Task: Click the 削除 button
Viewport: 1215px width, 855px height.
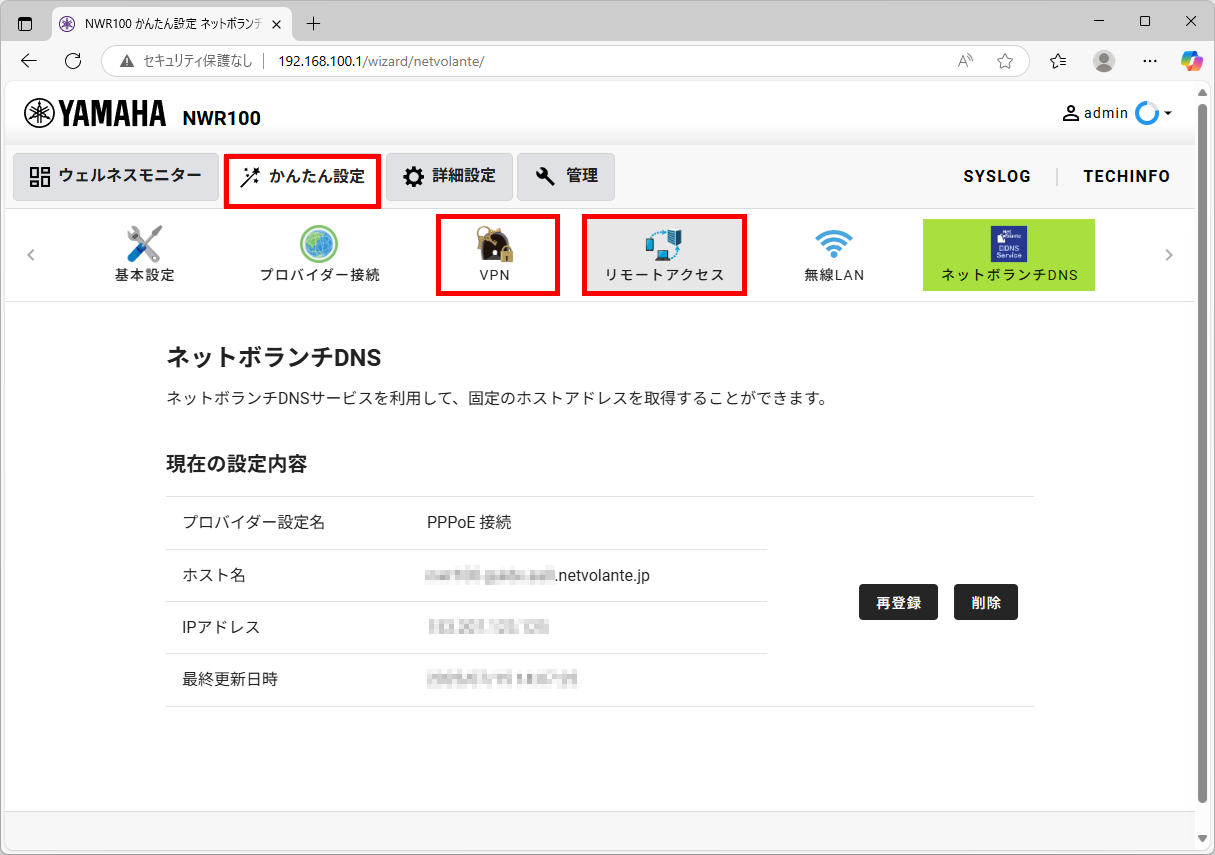Action: tap(985, 602)
